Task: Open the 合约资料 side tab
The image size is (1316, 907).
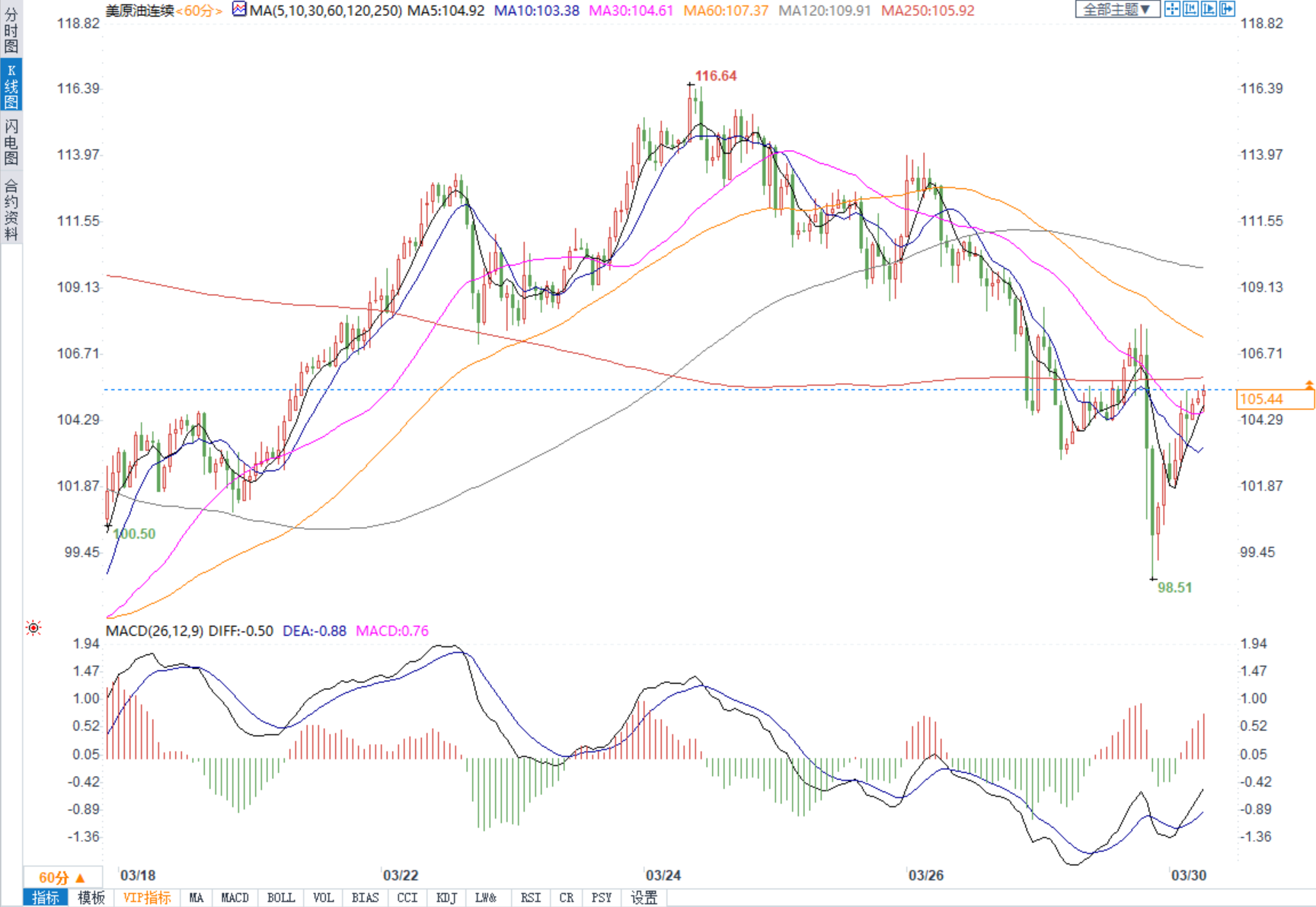Action: tap(11, 209)
